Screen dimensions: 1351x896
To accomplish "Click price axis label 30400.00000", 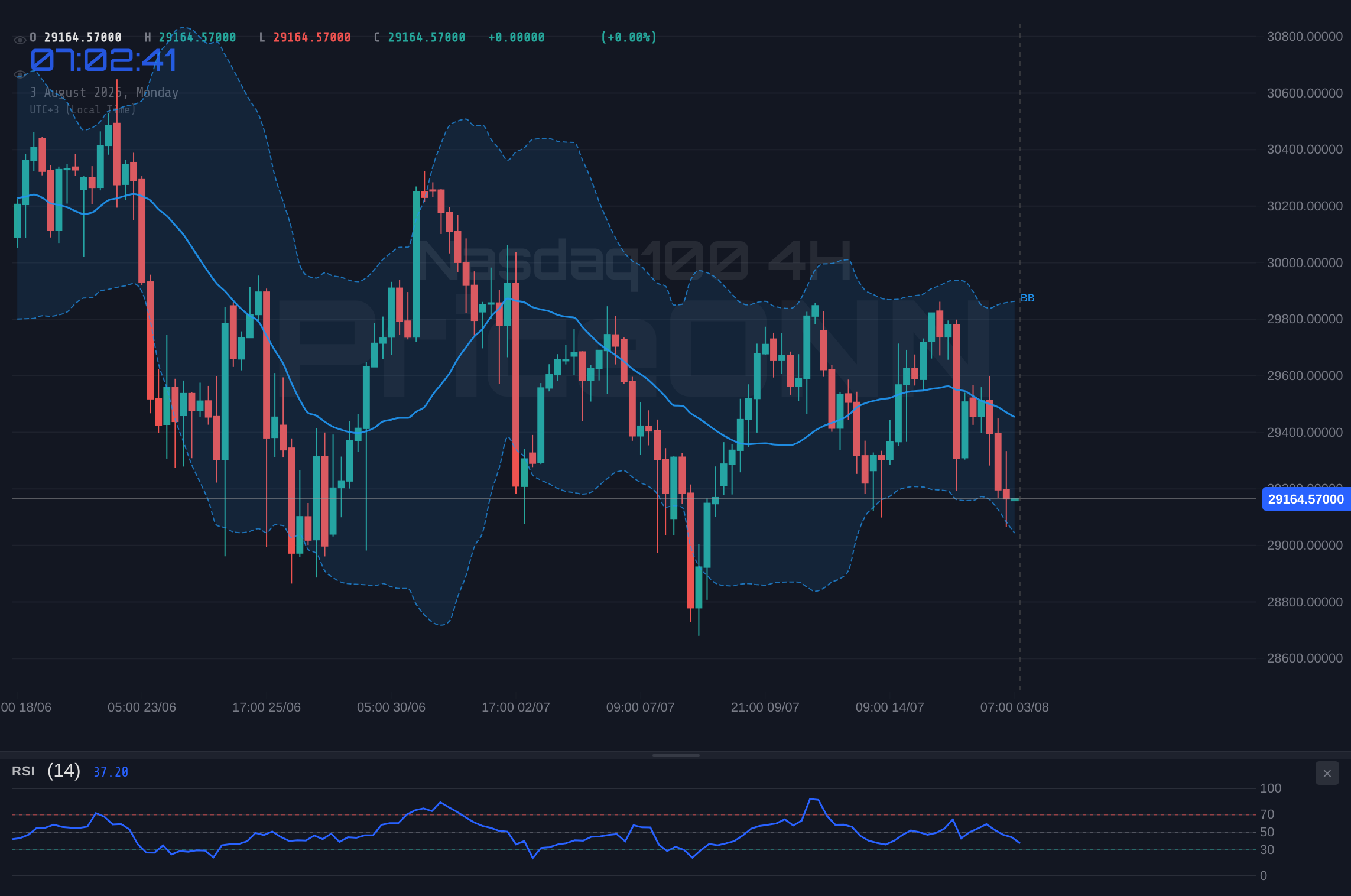I will point(1305,150).
